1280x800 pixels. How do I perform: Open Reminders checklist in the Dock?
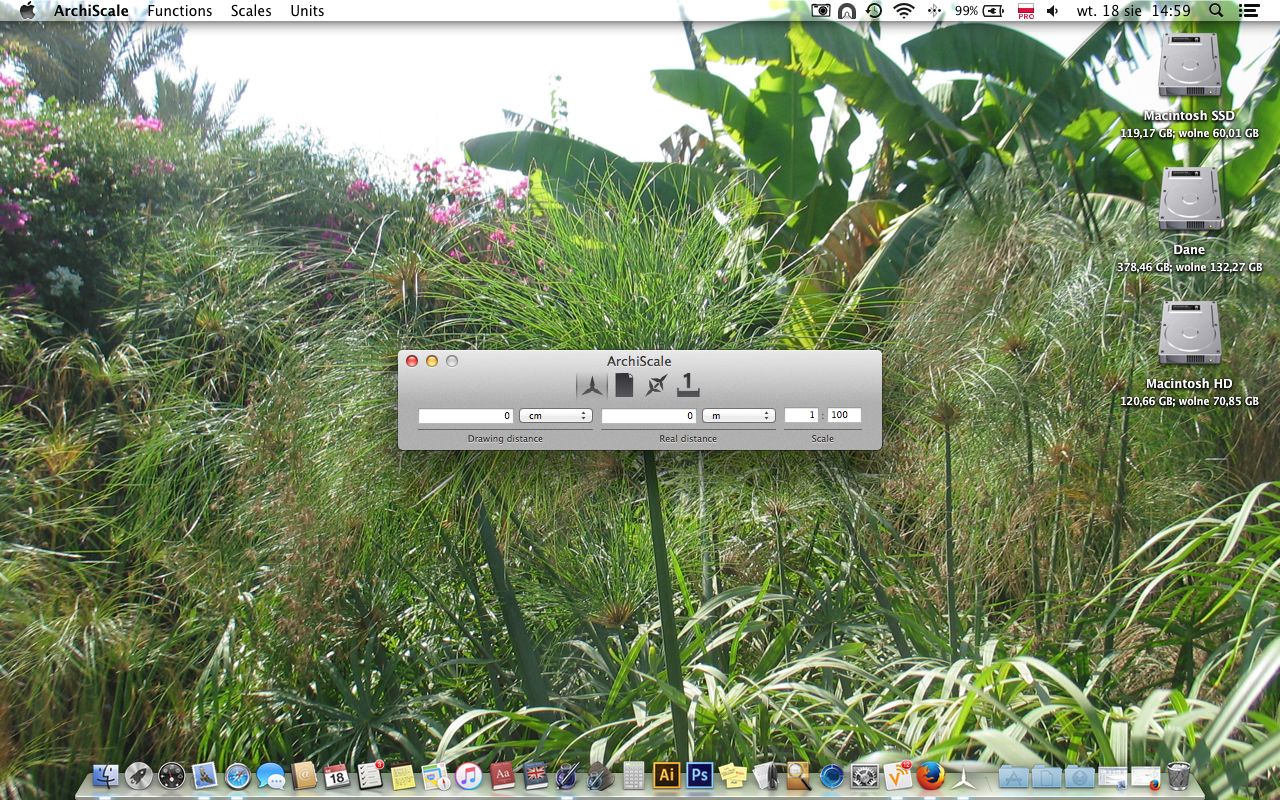[370, 776]
